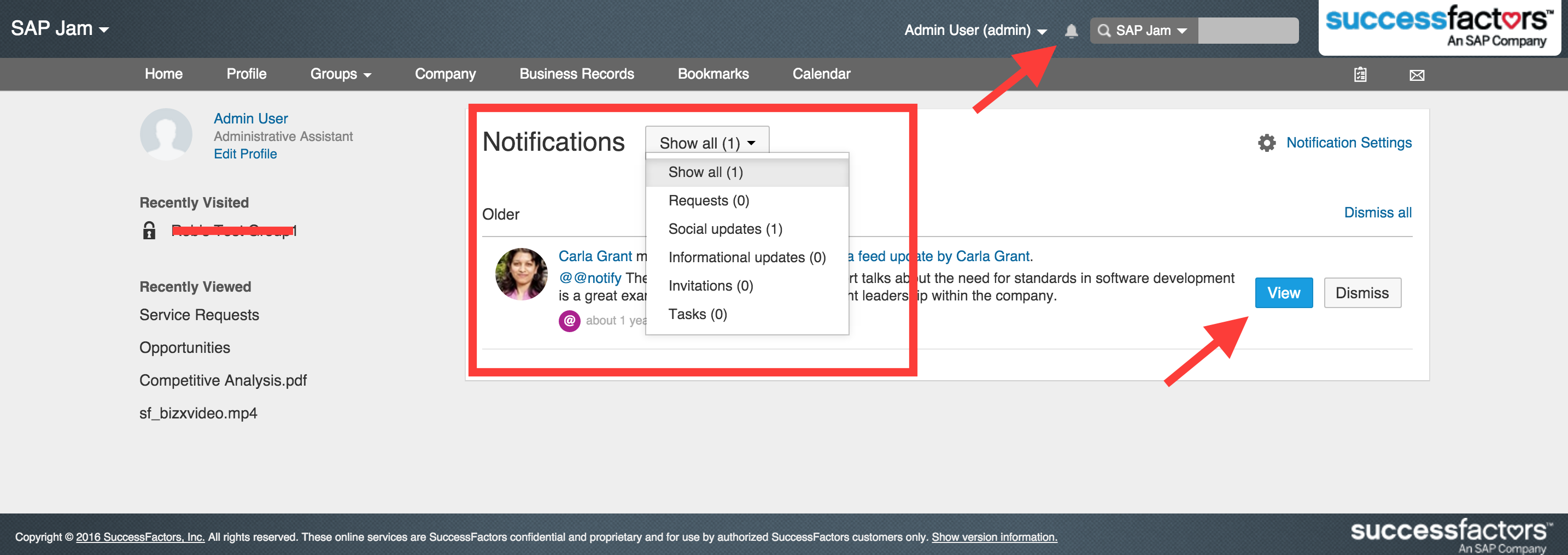Click the Notification Settings gear icon
Image resolution: width=1568 pixels, height=555 pixels.
click(x=1267, y=143)
